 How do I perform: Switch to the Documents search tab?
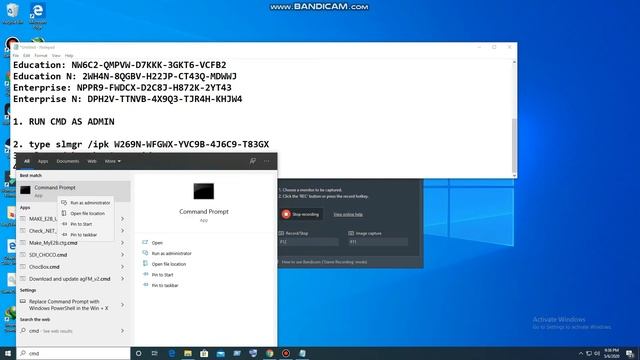[x=68, y=161]
